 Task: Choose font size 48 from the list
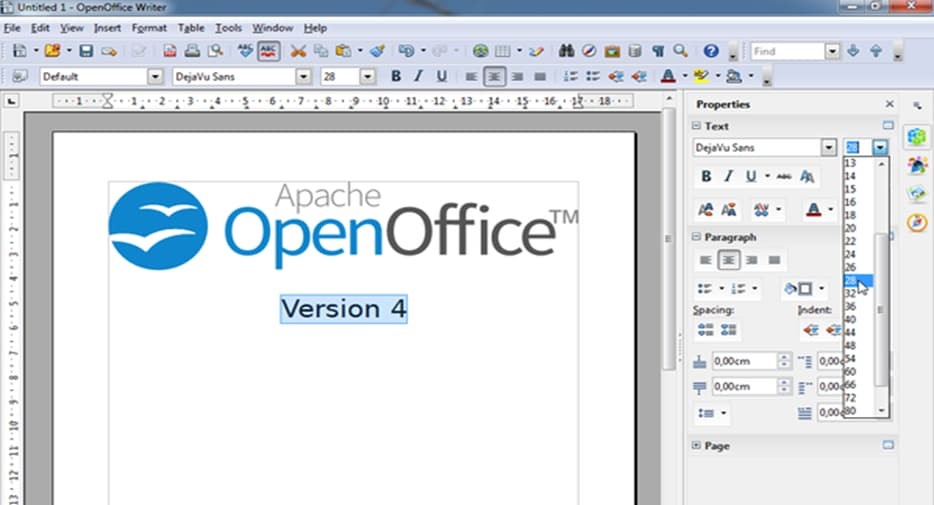pyautogui.click(x=851, y=345)
